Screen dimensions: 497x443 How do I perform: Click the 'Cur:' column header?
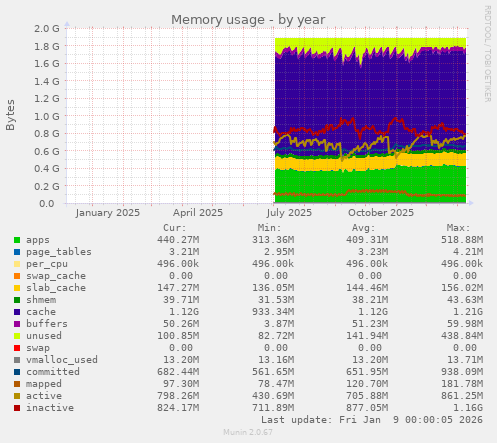175,228
